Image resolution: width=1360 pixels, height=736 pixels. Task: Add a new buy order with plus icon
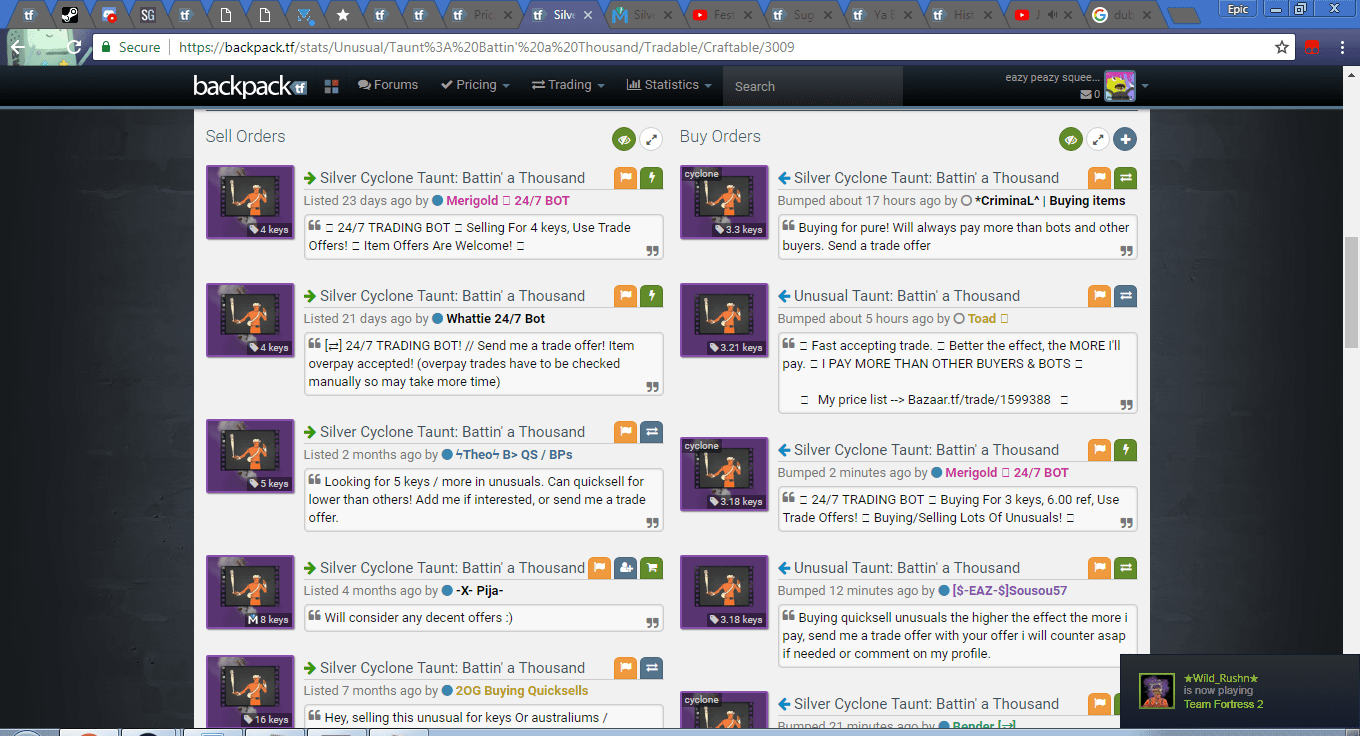(1125, 140)
